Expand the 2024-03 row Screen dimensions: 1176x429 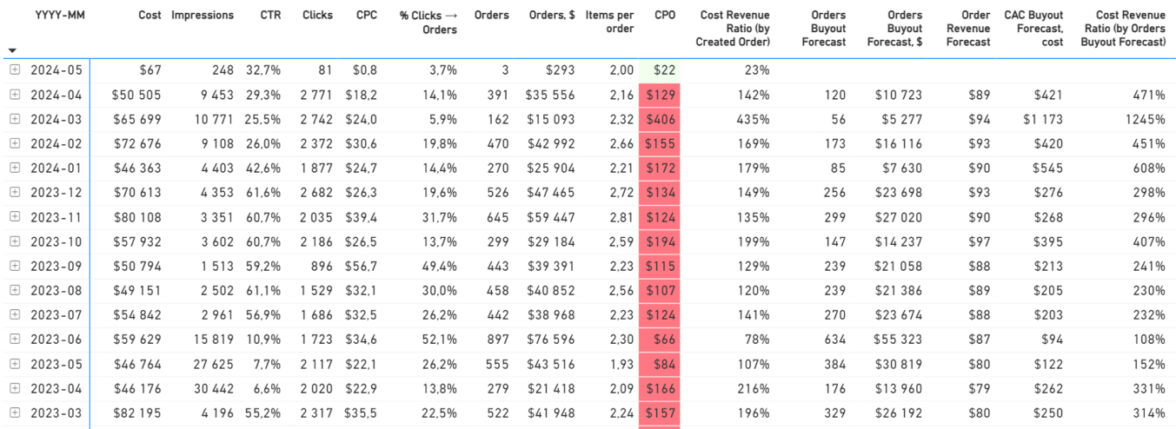pyautogui.click(x=14, y=118)
